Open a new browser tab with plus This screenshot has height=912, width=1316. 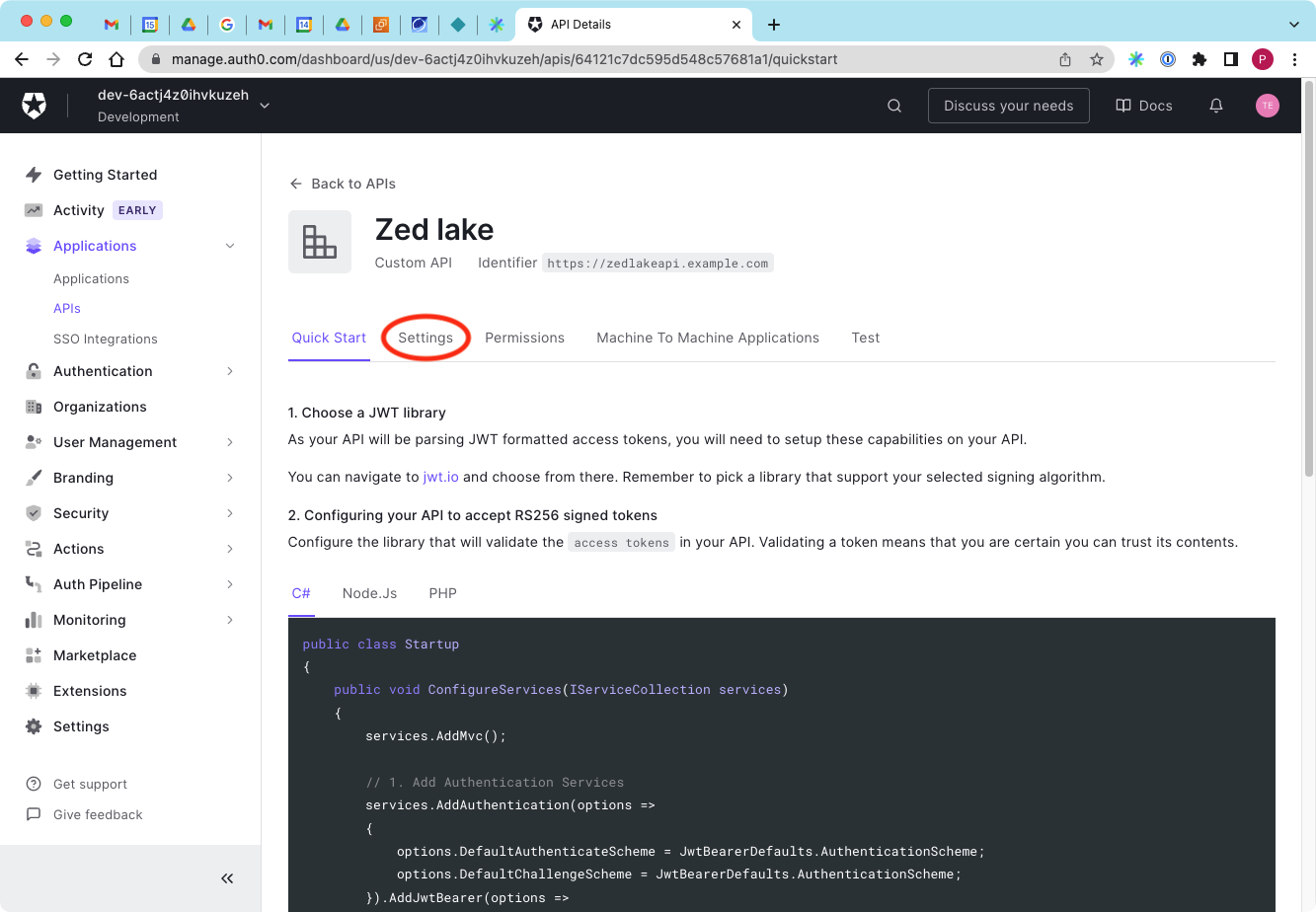(x=774, y=24)
